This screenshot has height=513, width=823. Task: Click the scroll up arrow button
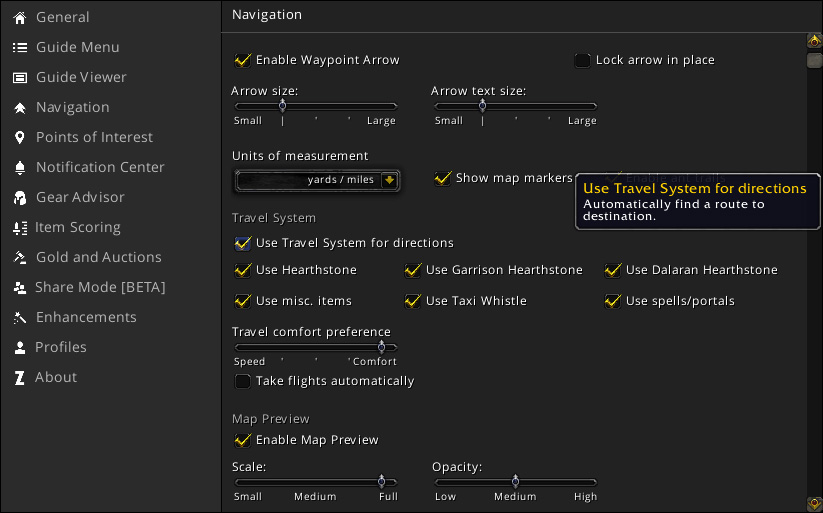814,41
